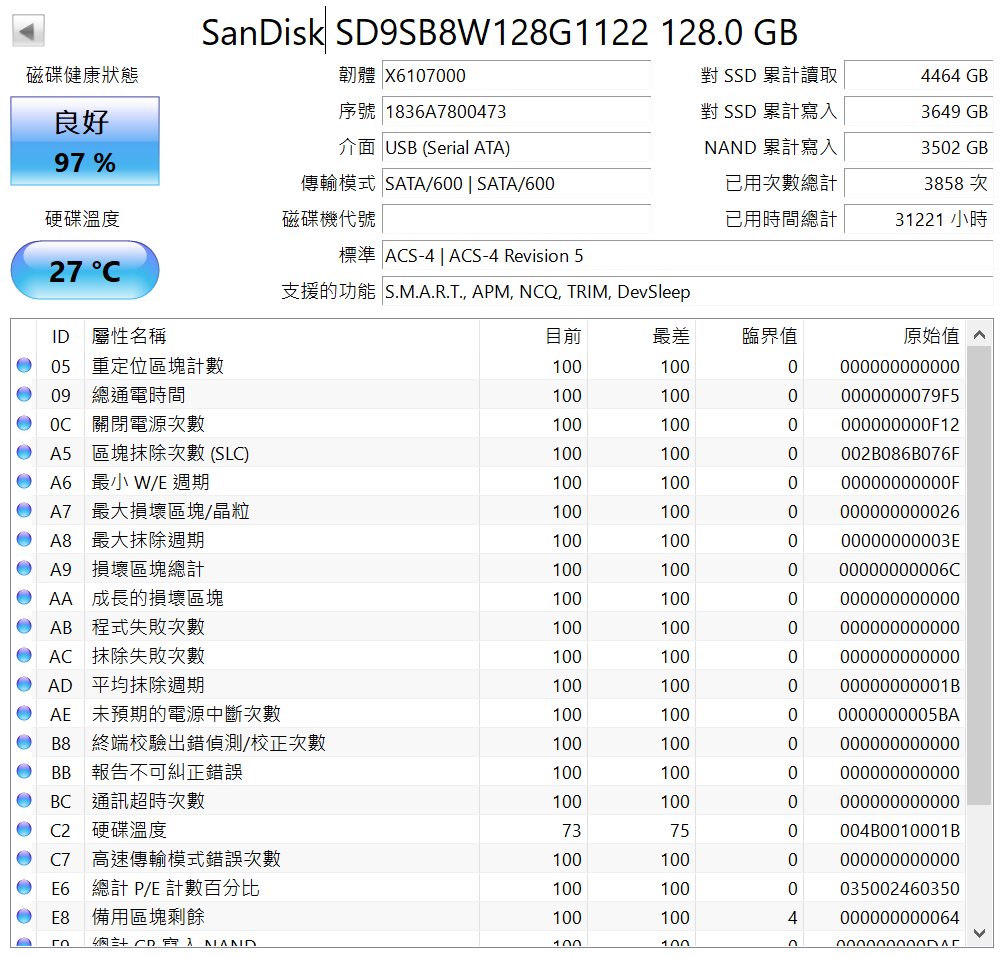
Task: Click the status orb for 備用區塊剩餘 row
Action: click(x=24, y=917)
